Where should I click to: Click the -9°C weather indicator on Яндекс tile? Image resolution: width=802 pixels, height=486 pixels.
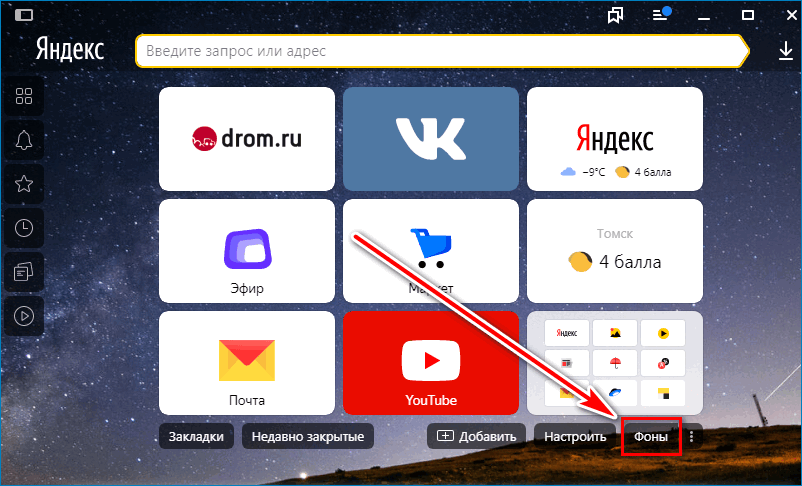(x=583, y=172)
